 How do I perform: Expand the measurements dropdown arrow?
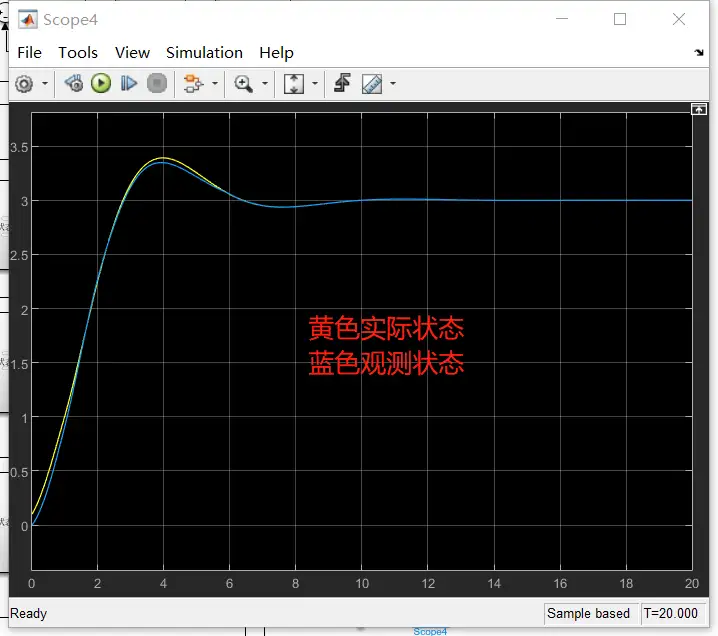pos(393,84)
